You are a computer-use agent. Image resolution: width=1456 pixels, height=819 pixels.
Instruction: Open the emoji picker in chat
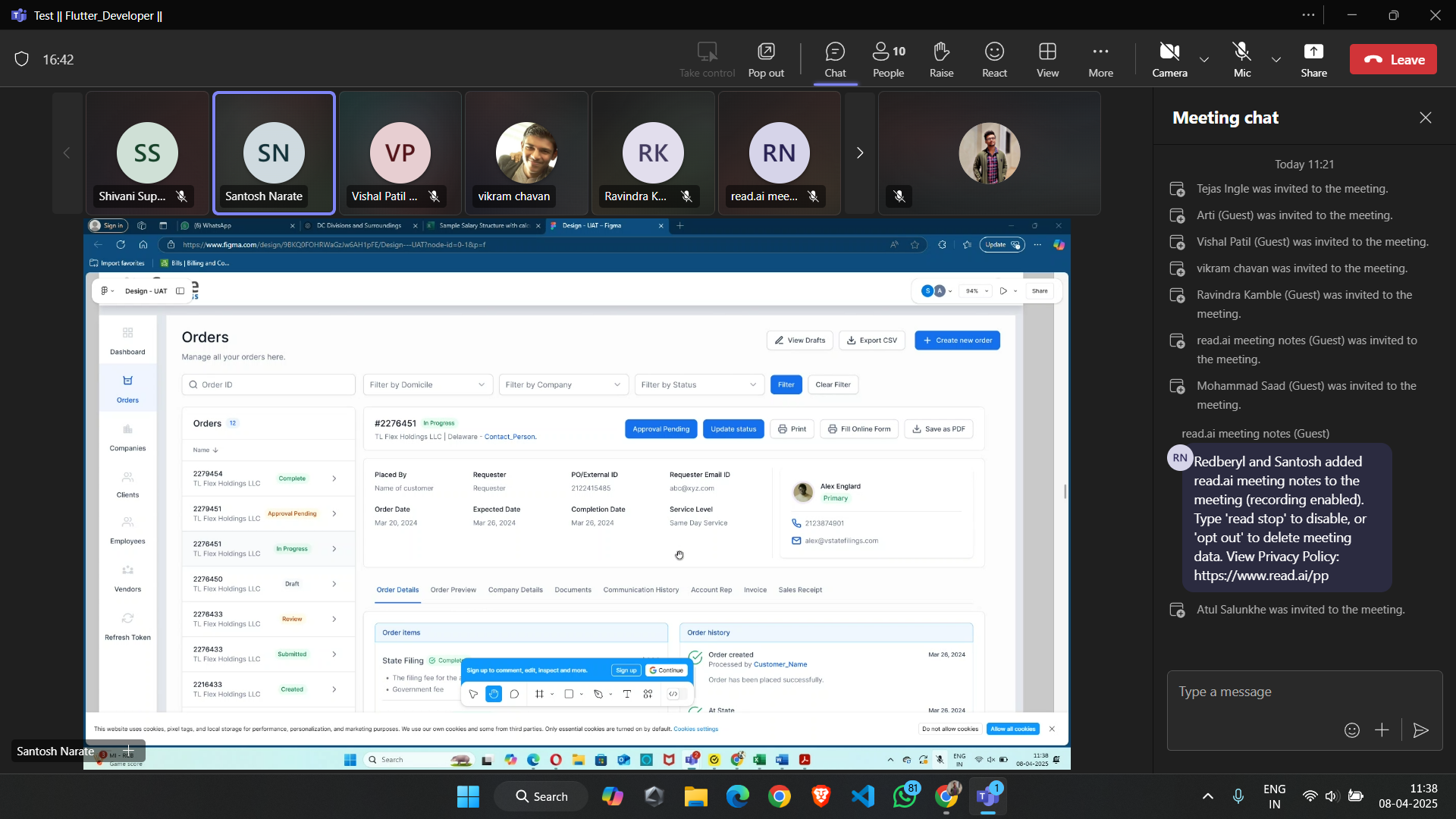tap(1351, 730)
